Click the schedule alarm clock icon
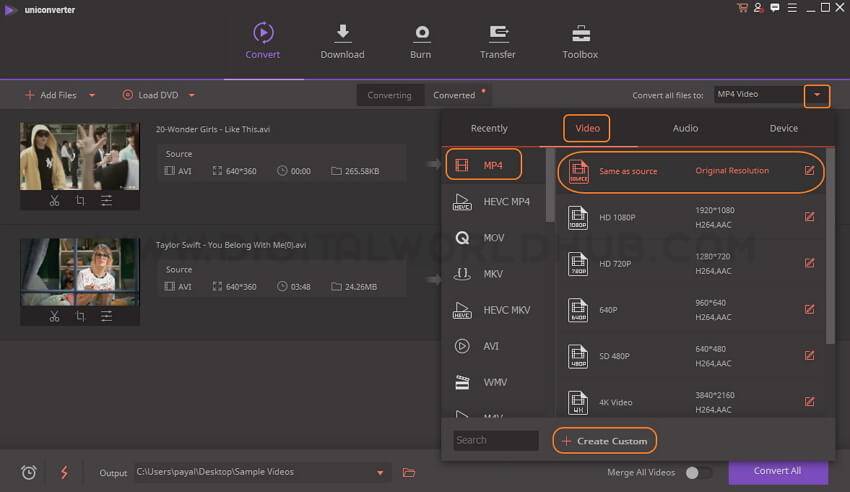Screen dimensions: 850x492 28,472
